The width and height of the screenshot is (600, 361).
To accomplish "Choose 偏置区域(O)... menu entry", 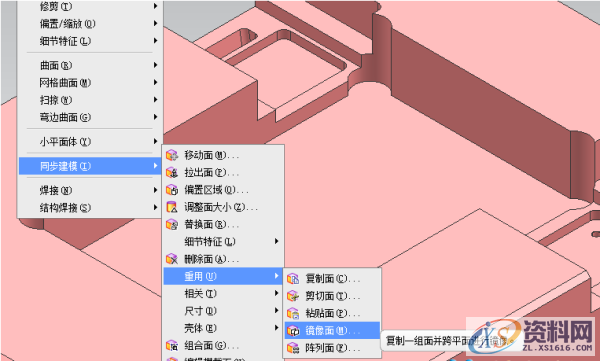I will tap(223, 190).
